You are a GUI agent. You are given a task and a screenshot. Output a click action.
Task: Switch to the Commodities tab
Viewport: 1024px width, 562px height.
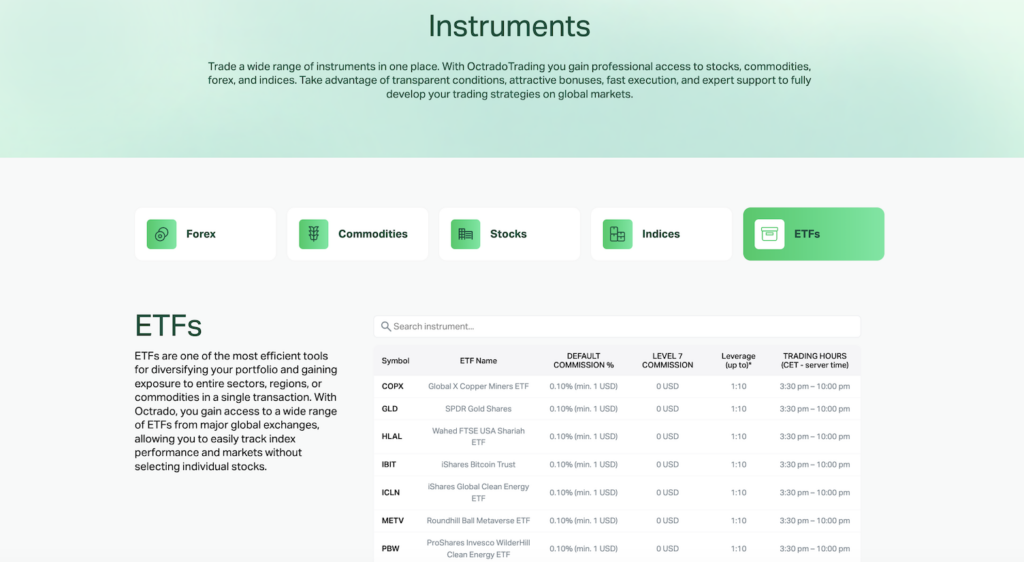pyautogui.click(x=358, y=234)
